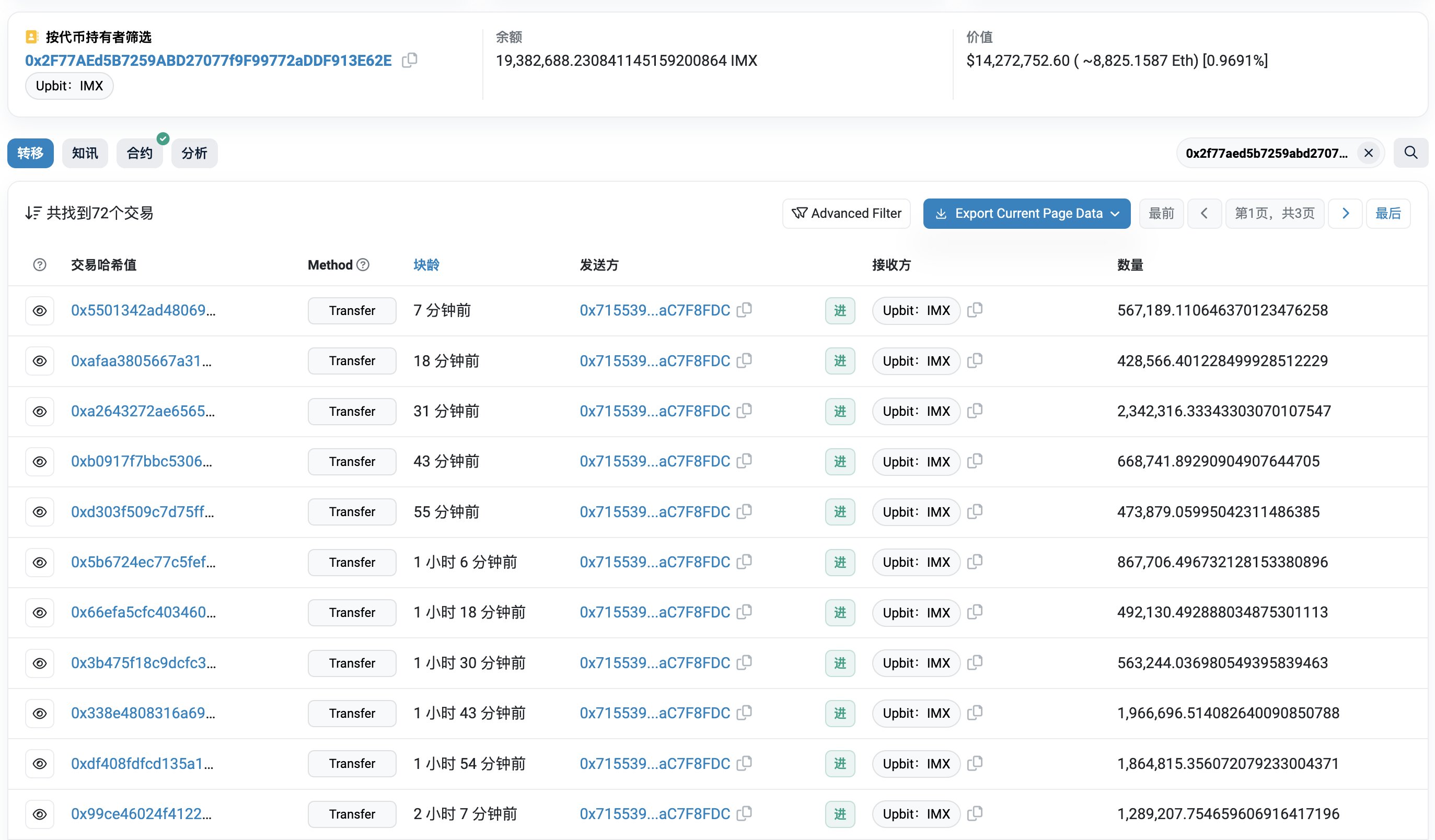This screenshot has height=840, width=1435.
Task: Click help icon left of 交易哈希值 header
Action: [x=39, y=265]
